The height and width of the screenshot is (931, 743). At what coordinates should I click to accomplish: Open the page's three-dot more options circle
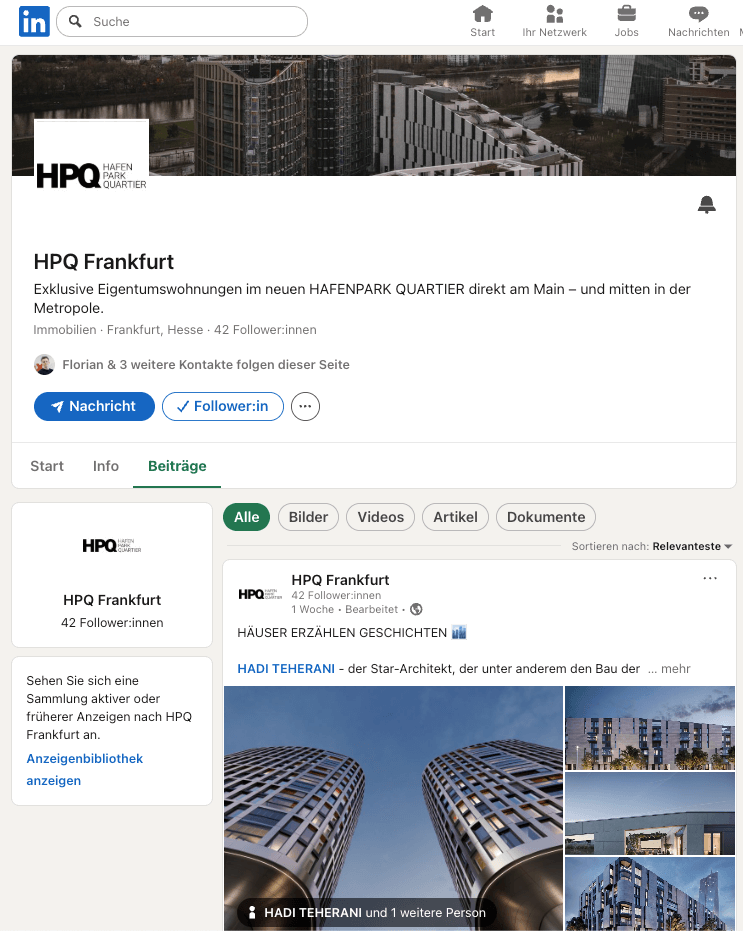(305, 407)
